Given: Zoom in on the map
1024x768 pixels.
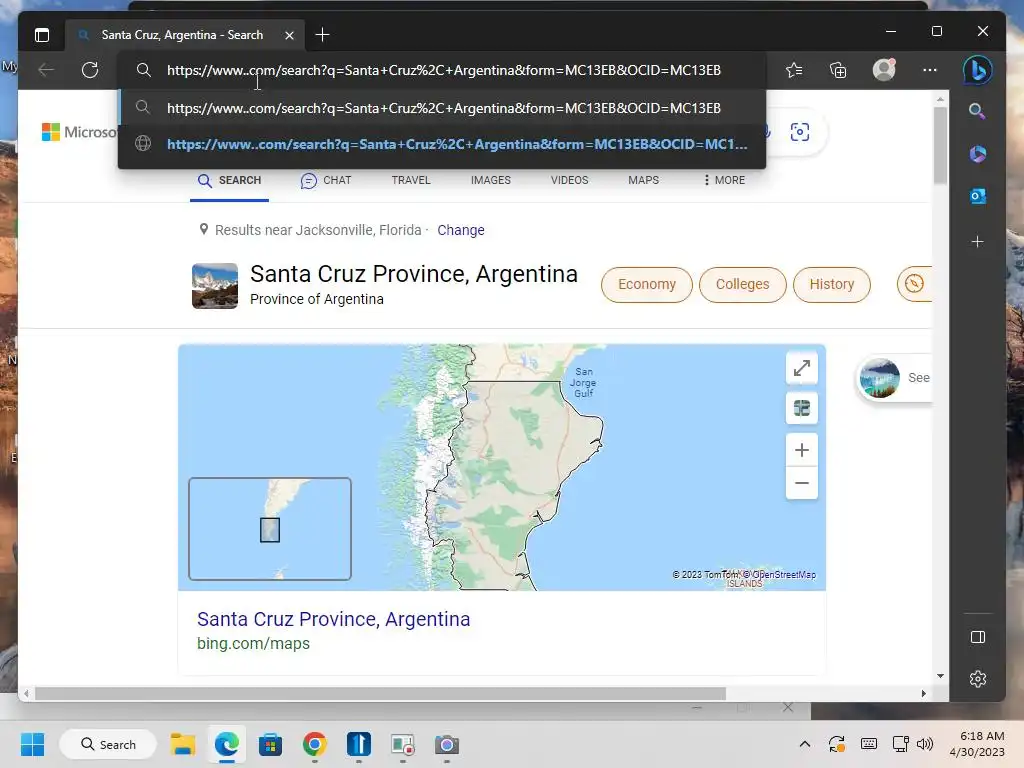Looking at the screenshot, I should point(802,450).
